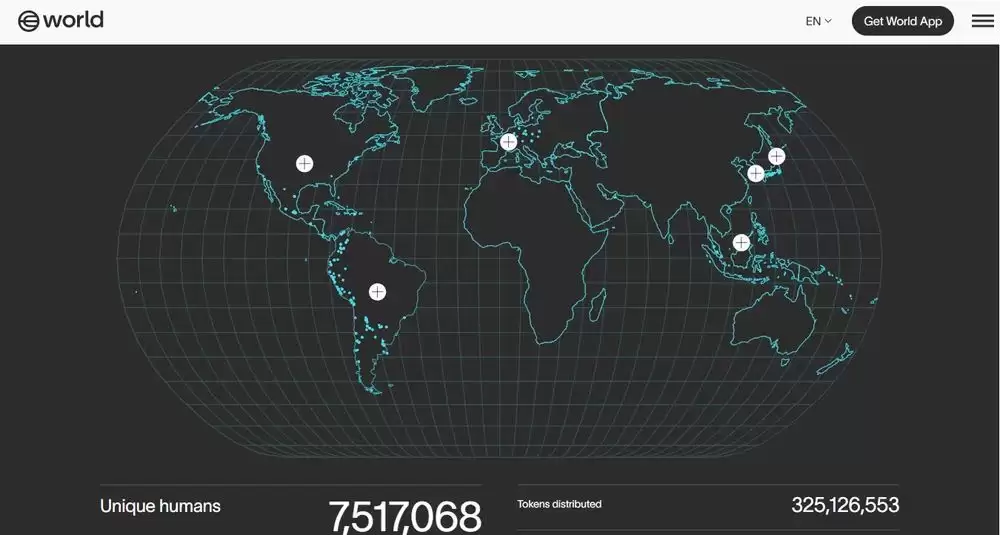This screenshot has height=535, width=1000.
Task: Click the Tokens distributed label
Action: click(x=559, y=504)
